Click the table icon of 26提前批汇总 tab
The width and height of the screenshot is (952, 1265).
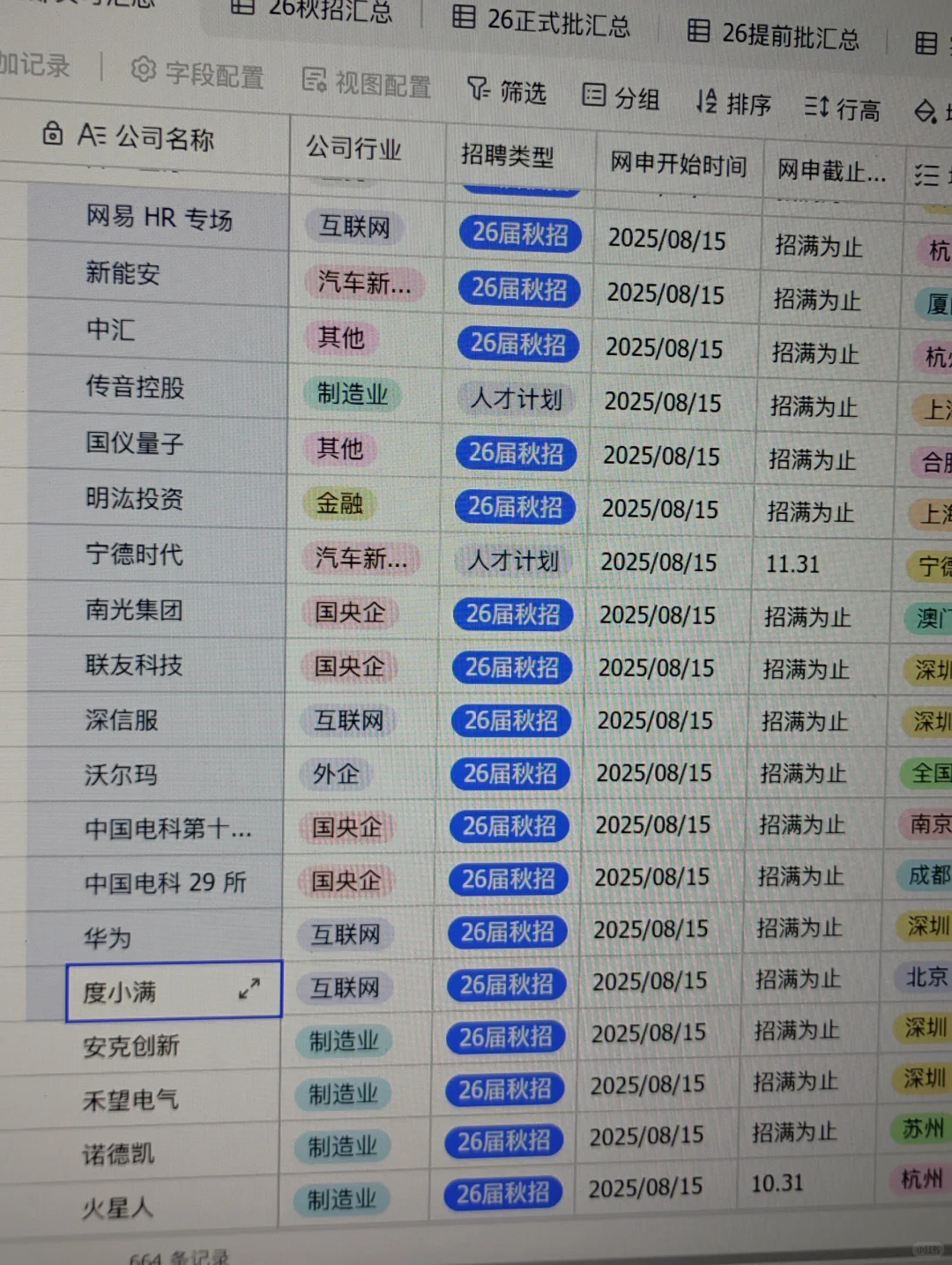click(x=699, y=31)
